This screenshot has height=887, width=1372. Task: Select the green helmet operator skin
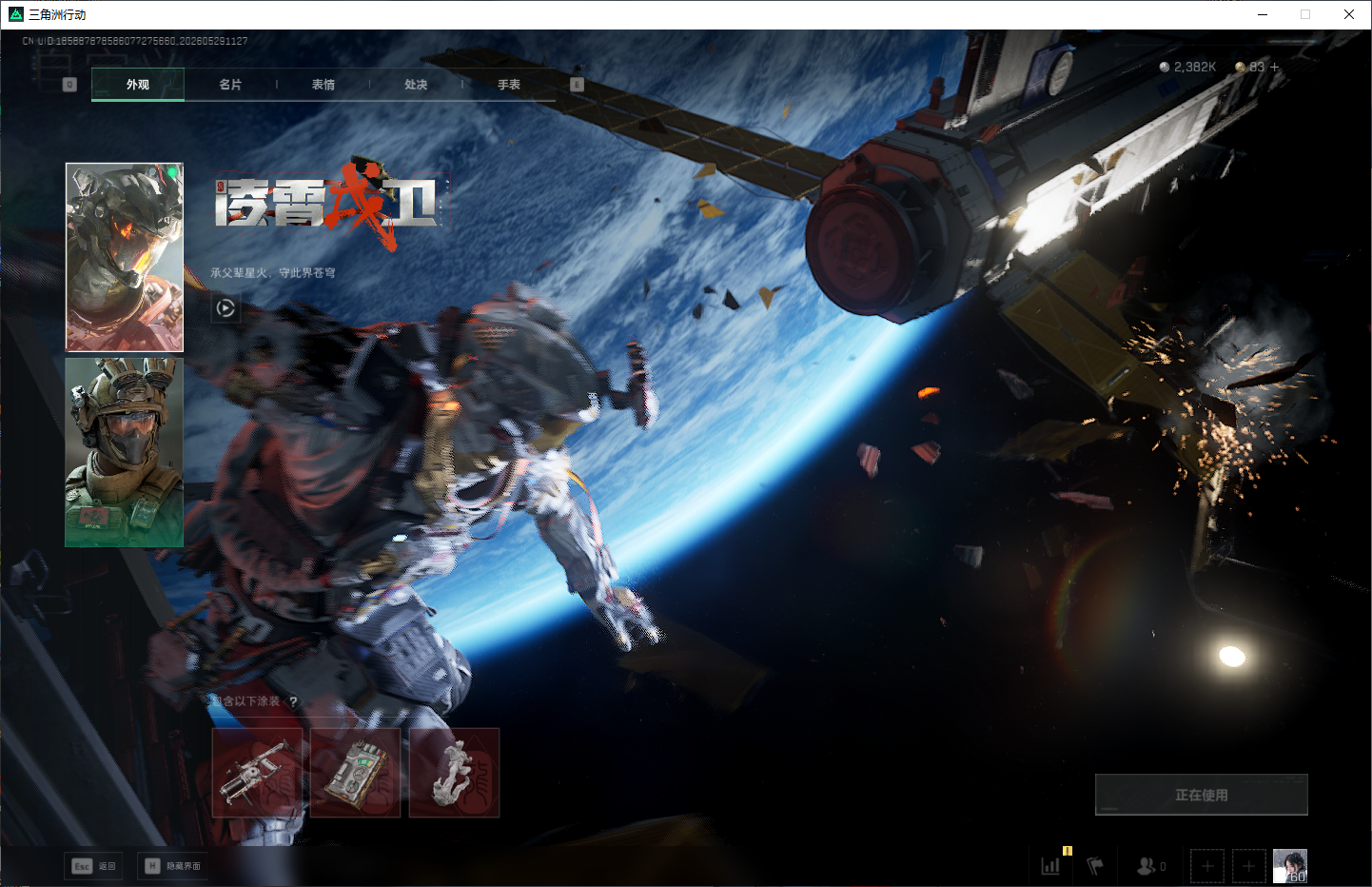125,452
